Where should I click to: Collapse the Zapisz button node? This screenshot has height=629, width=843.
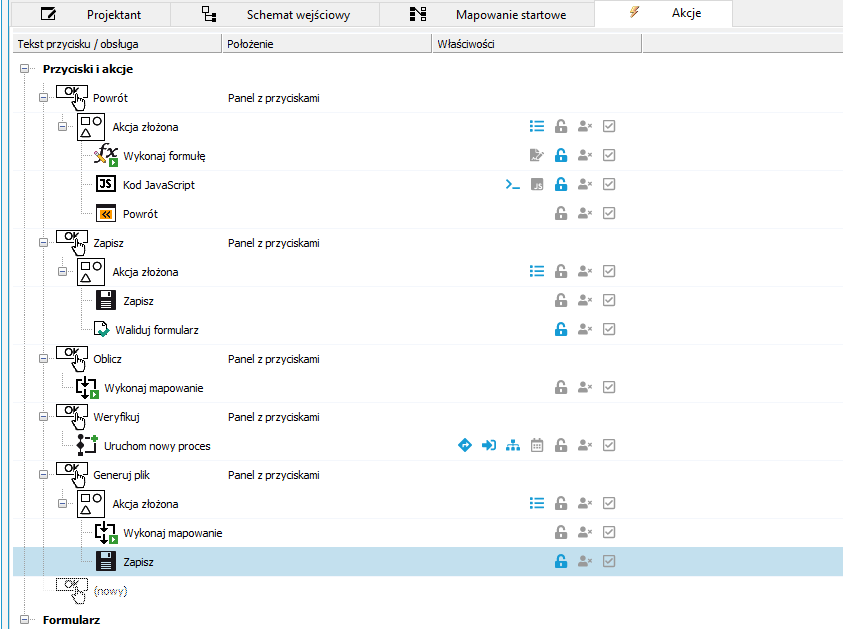click(x=44, y=243)
